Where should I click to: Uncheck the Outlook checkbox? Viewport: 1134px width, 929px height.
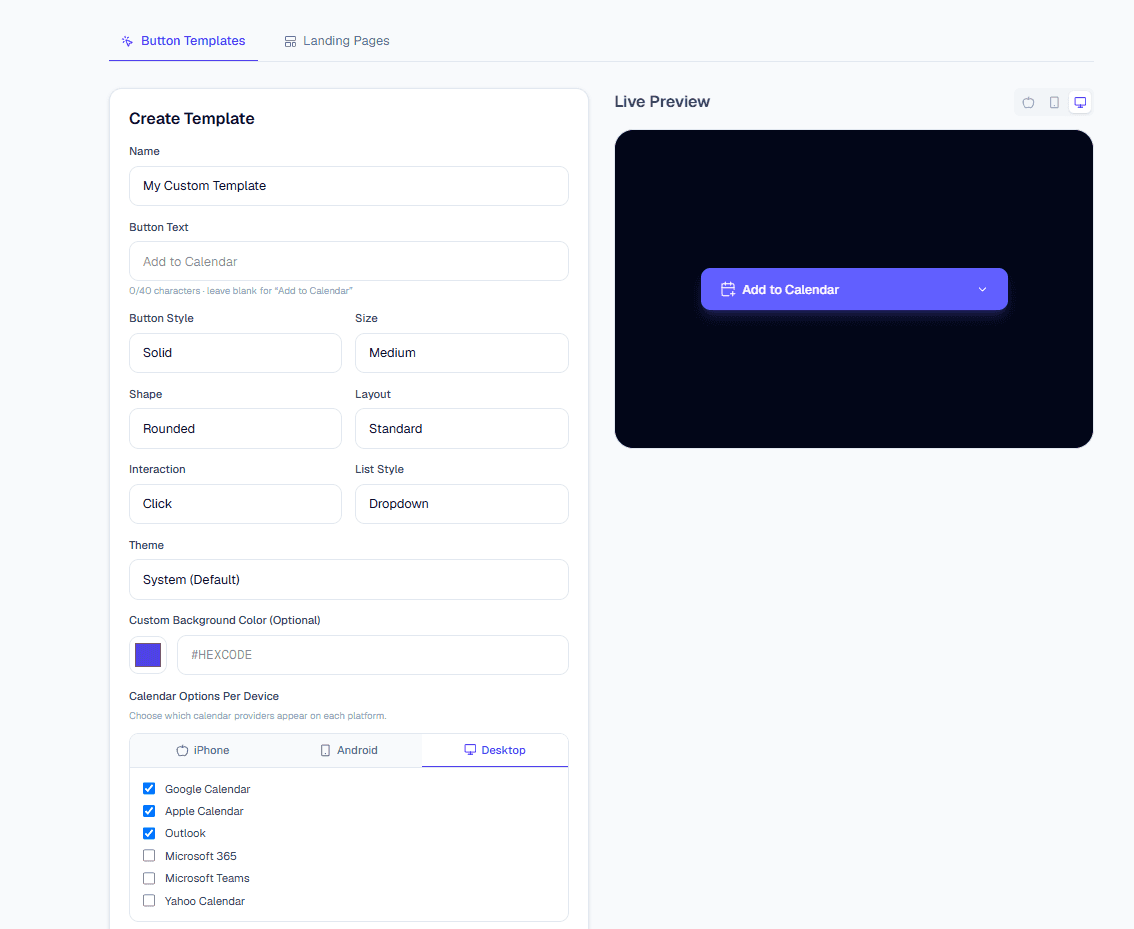click(x=149, y=834)
